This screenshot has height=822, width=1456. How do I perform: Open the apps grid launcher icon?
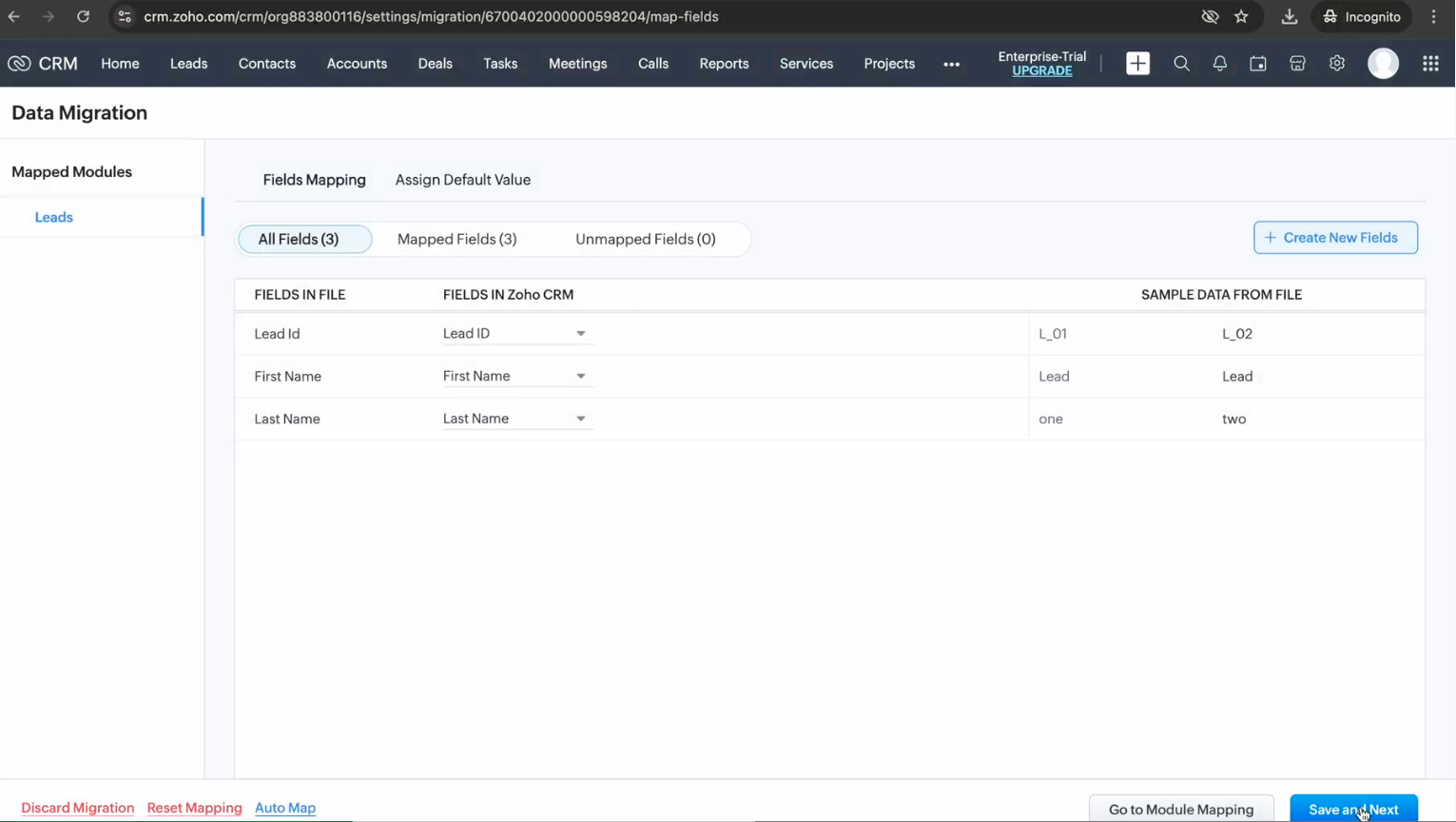point(1430,64)
